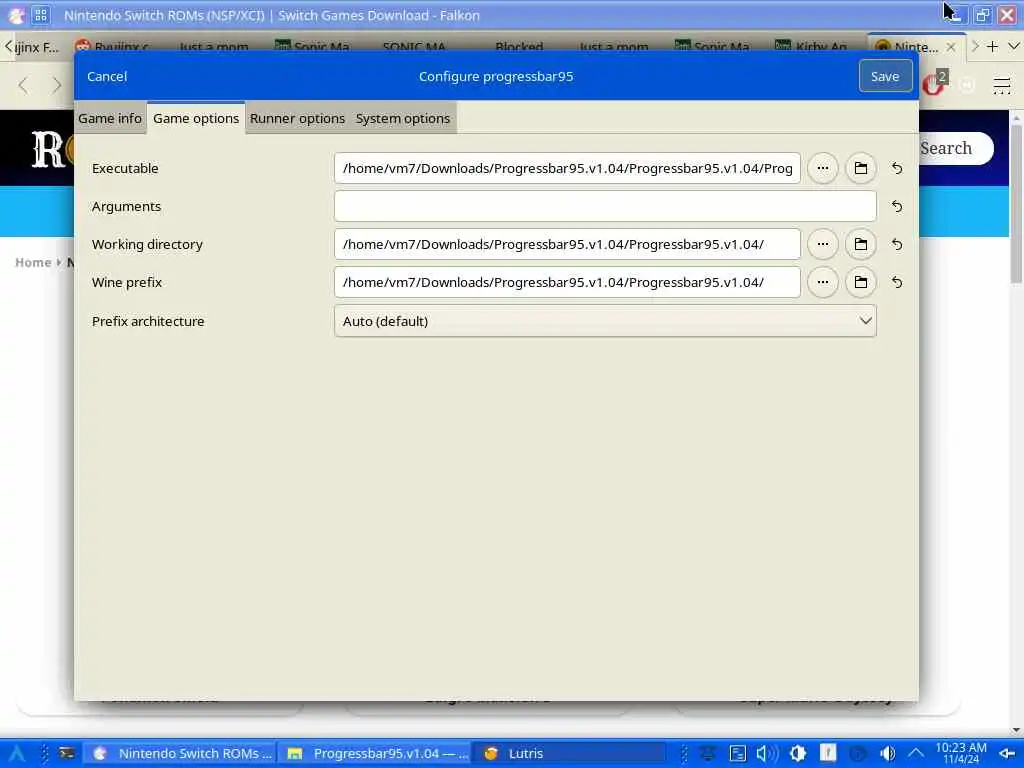Select the Game options tab

coord(196,118)
